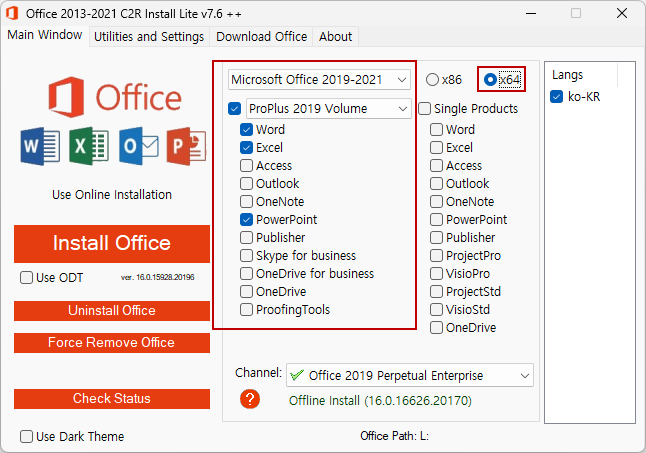Image resolution: width=646 pixels, height=453 pixels.
Task: Start installation with Install Office button
Action: click(112, 243)
